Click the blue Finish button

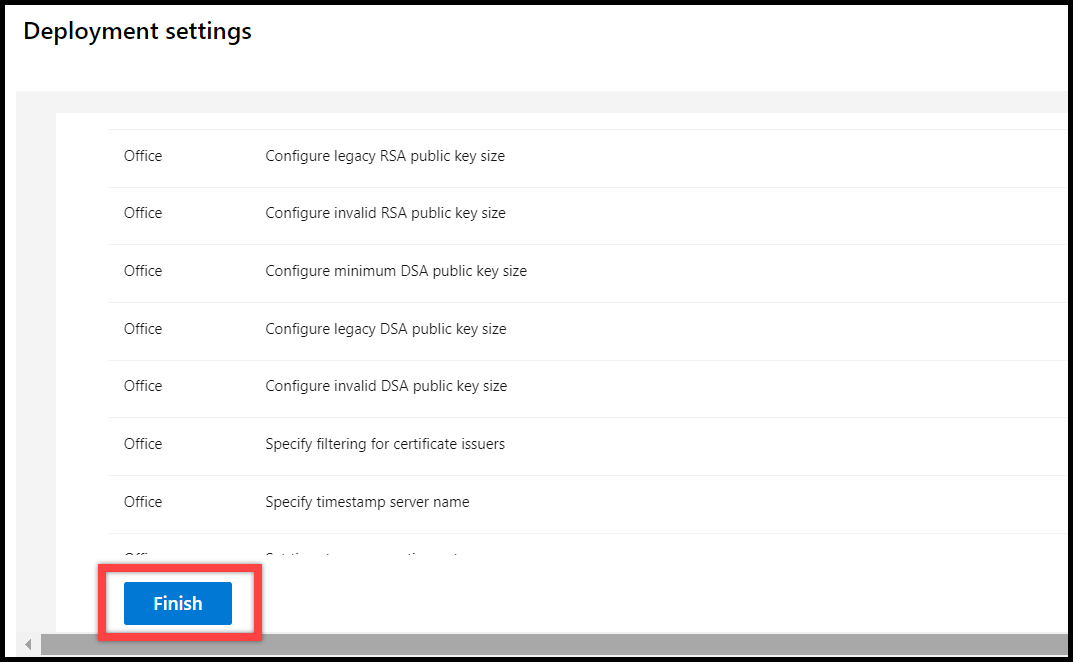point(177,603)
